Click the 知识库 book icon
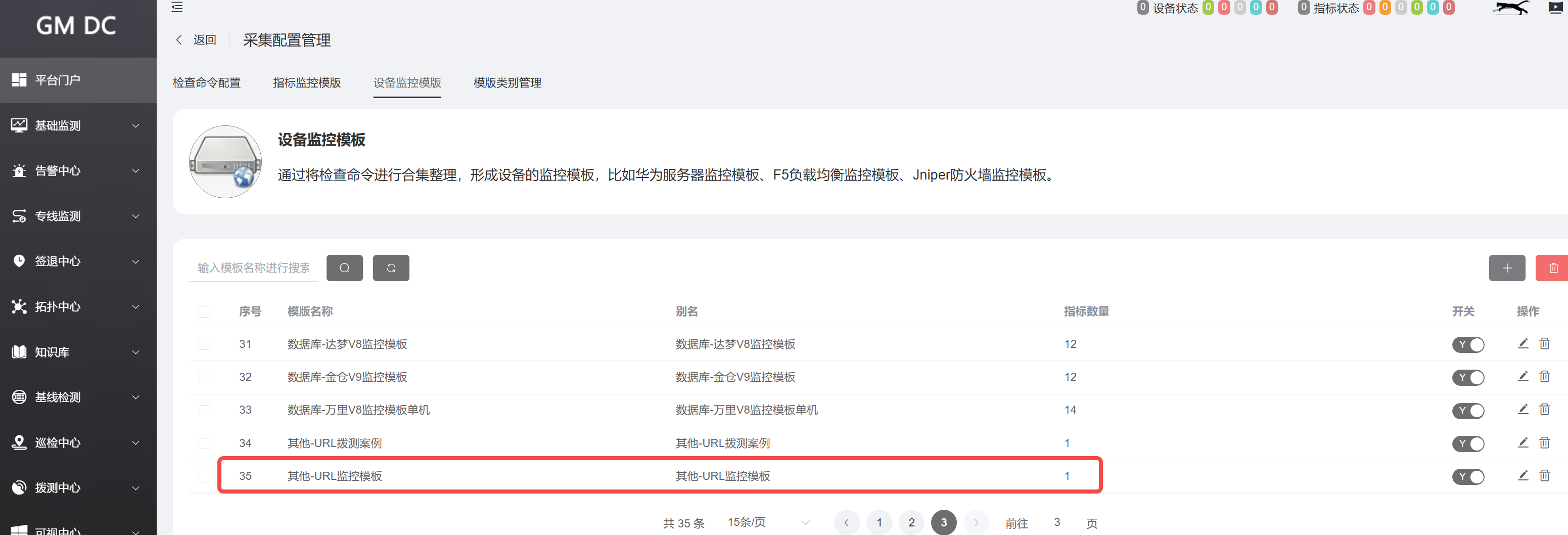The height and width of the screenshot is (535, 1568). point(19,352)
